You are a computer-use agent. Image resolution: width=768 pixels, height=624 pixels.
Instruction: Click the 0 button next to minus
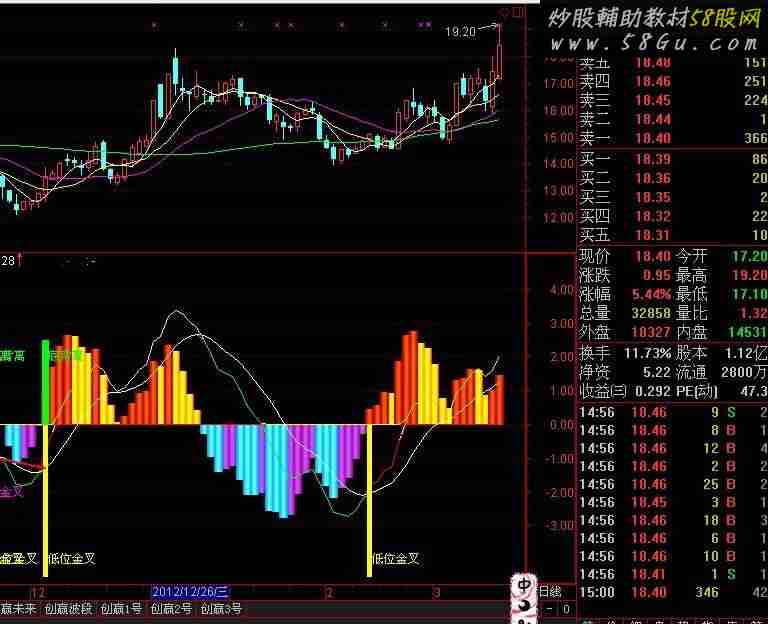(566, 609)
